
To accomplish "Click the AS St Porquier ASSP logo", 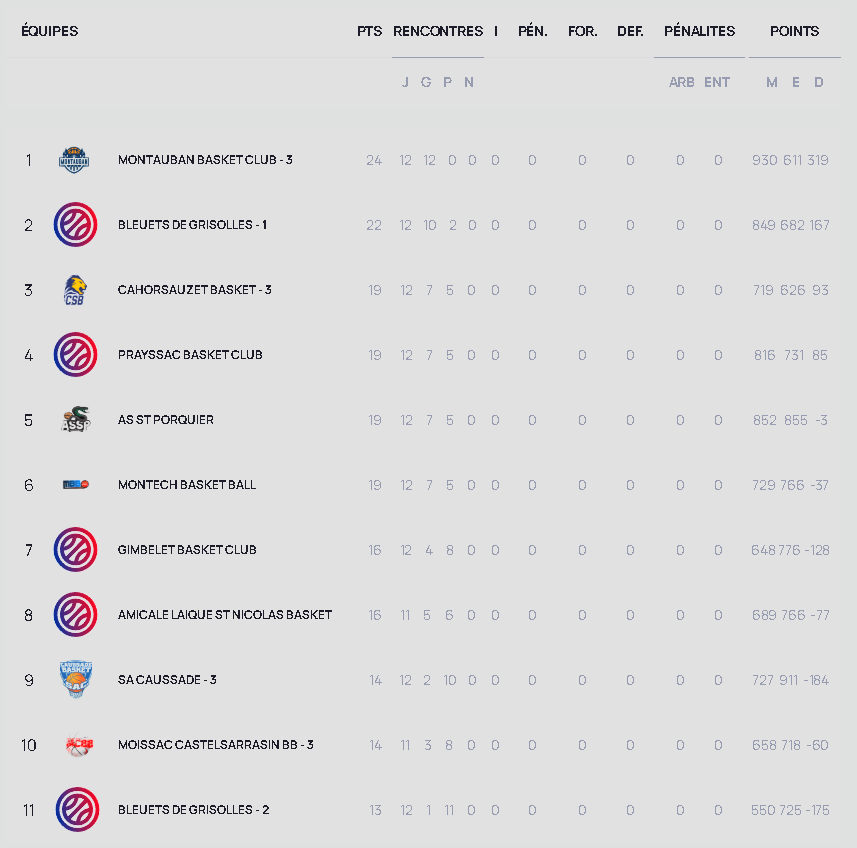I will (75, 420).
